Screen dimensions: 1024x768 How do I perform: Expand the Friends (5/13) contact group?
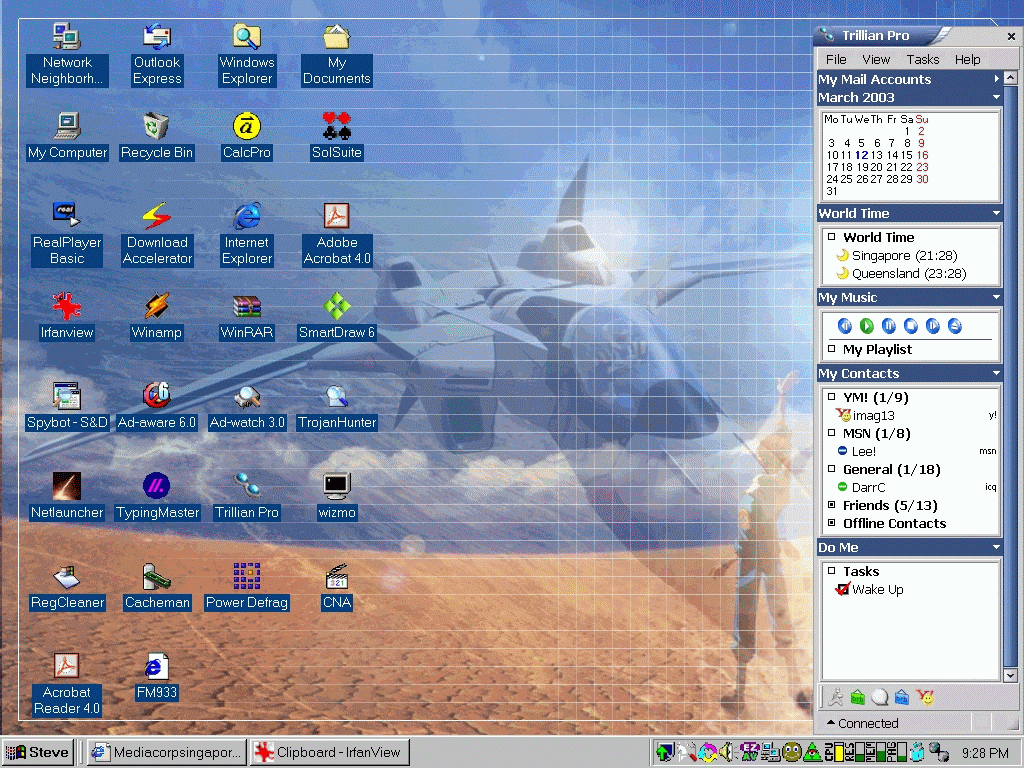point(831,505)
